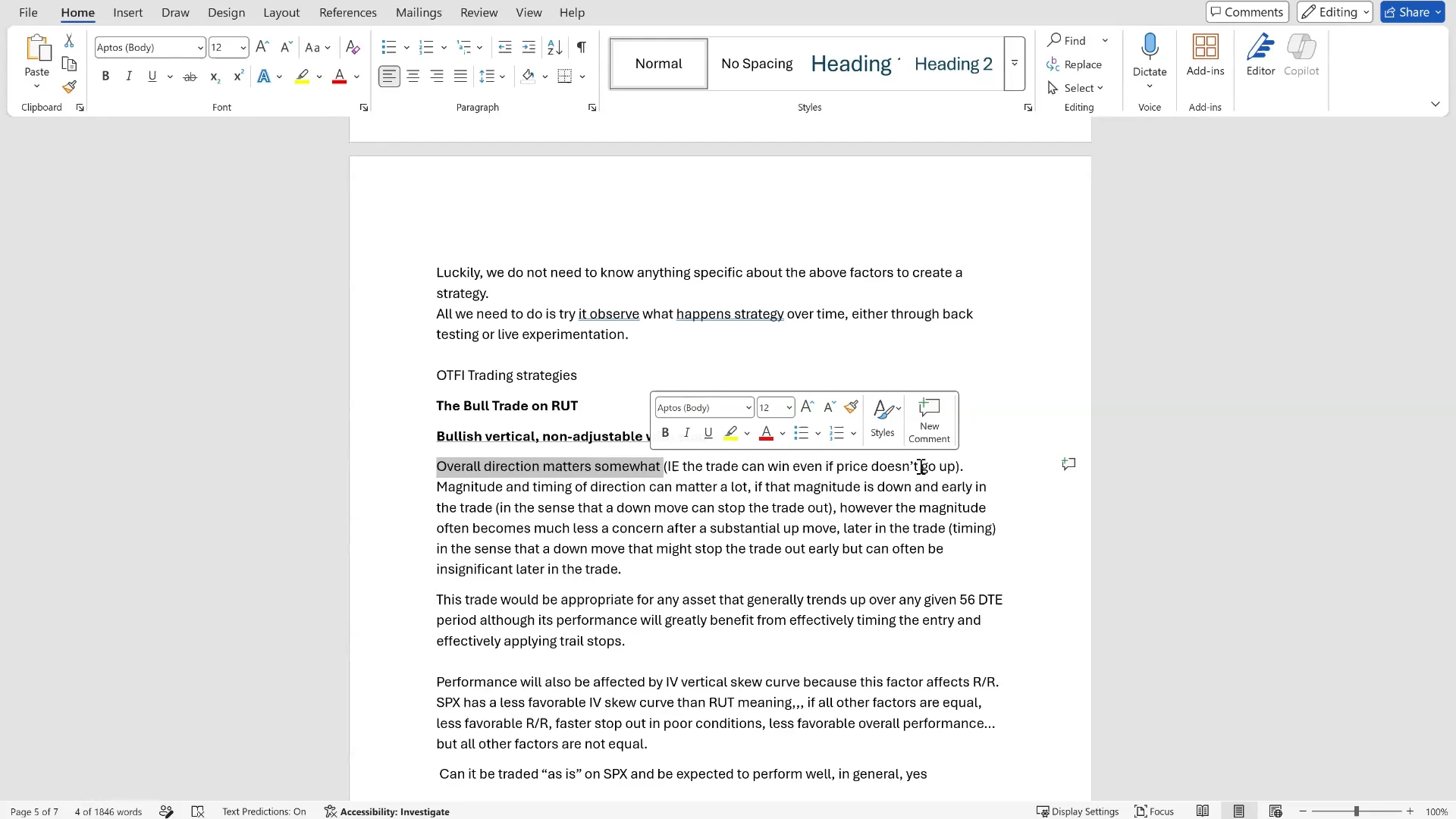Apply yellow text highlight from ribbon
This screenshot has height=819, width=1456.
303,77
